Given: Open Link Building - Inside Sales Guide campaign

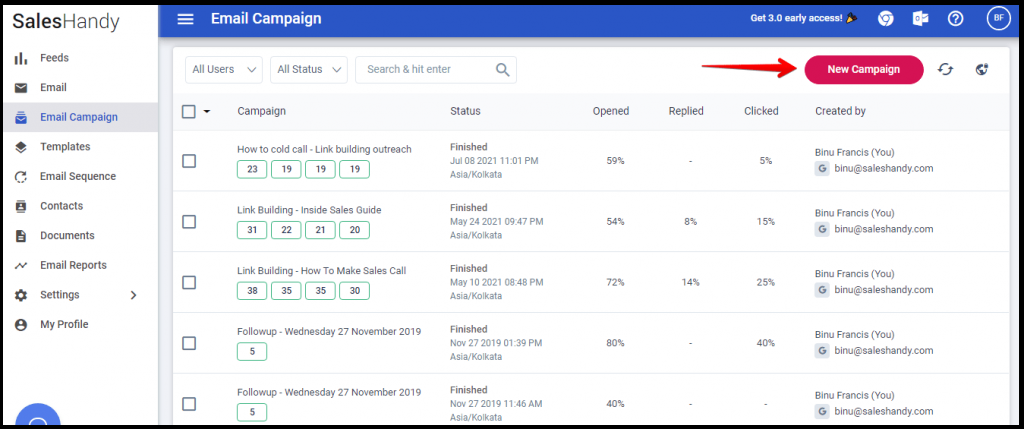Looking at the screenshot, I should 309,210.
